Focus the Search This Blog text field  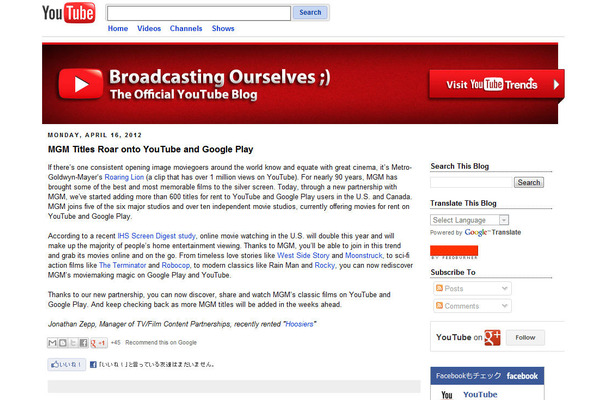coord(472,182)
